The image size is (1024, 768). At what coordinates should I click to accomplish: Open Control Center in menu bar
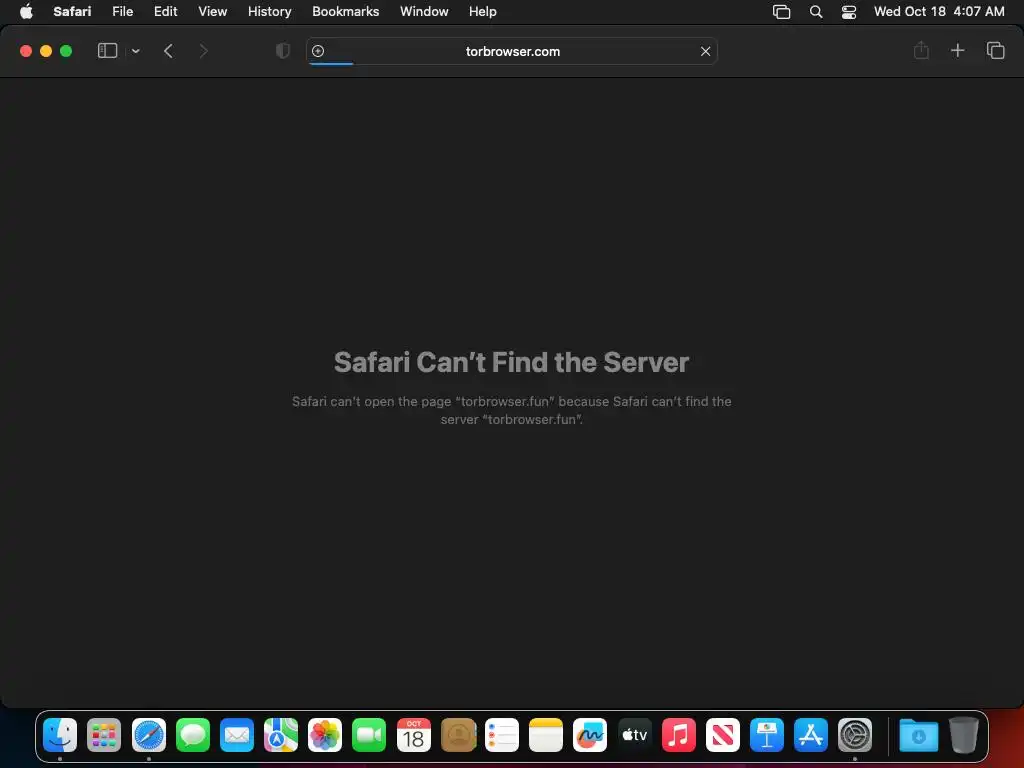pyautogui.click(x=848, y=12)
